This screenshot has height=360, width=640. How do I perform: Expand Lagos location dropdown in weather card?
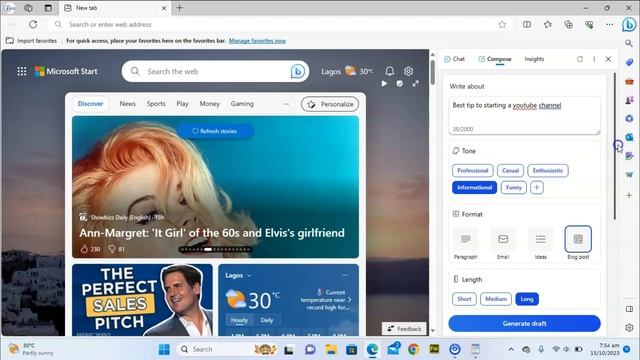[x=249, y=276]
